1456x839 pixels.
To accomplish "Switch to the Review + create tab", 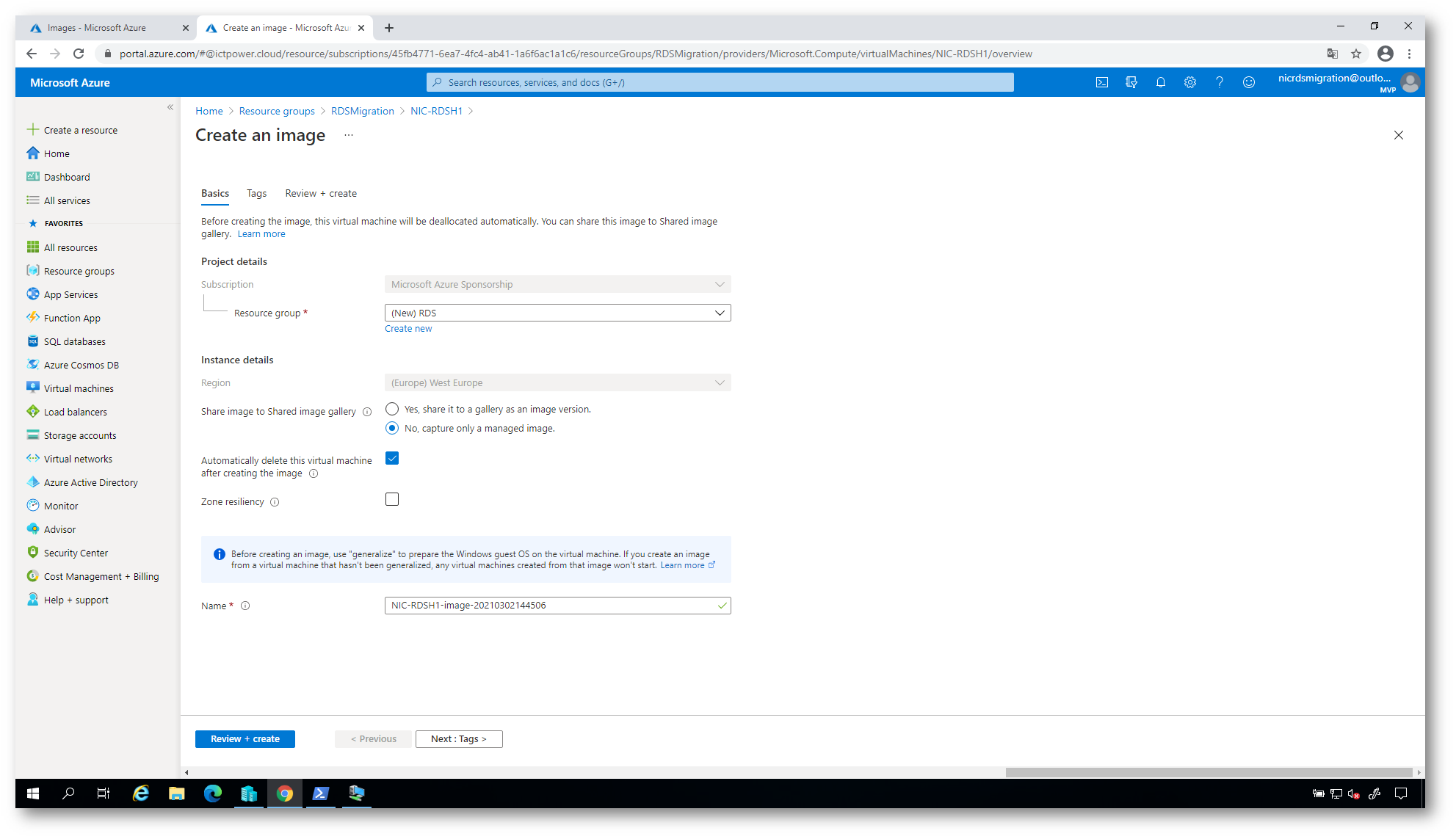I will click(x=321, y=193).
